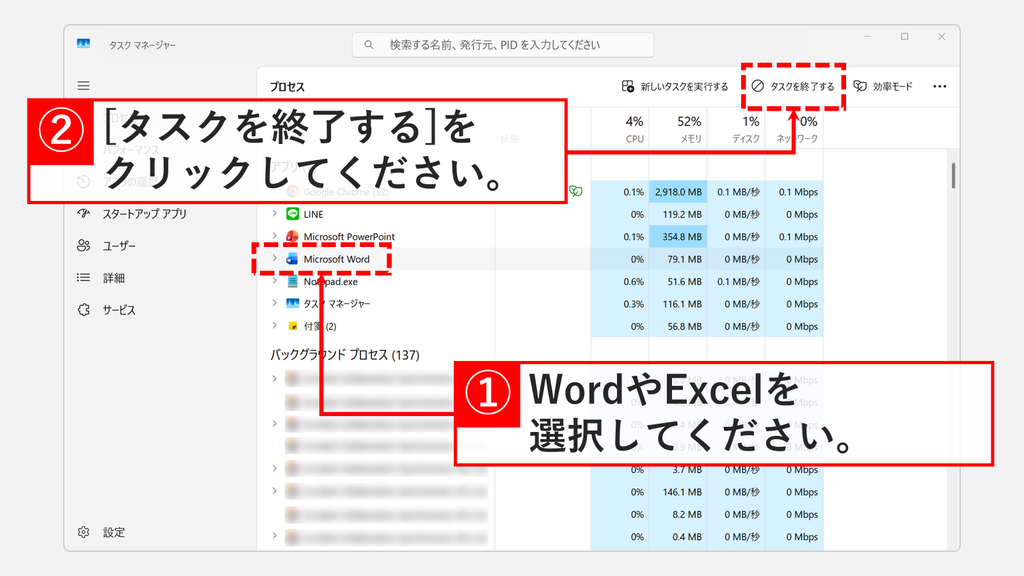The width and height of the screenshot is (1024, 576).
Task: Select Microsoft PowerPoint process name
Action: pos(349,236)
